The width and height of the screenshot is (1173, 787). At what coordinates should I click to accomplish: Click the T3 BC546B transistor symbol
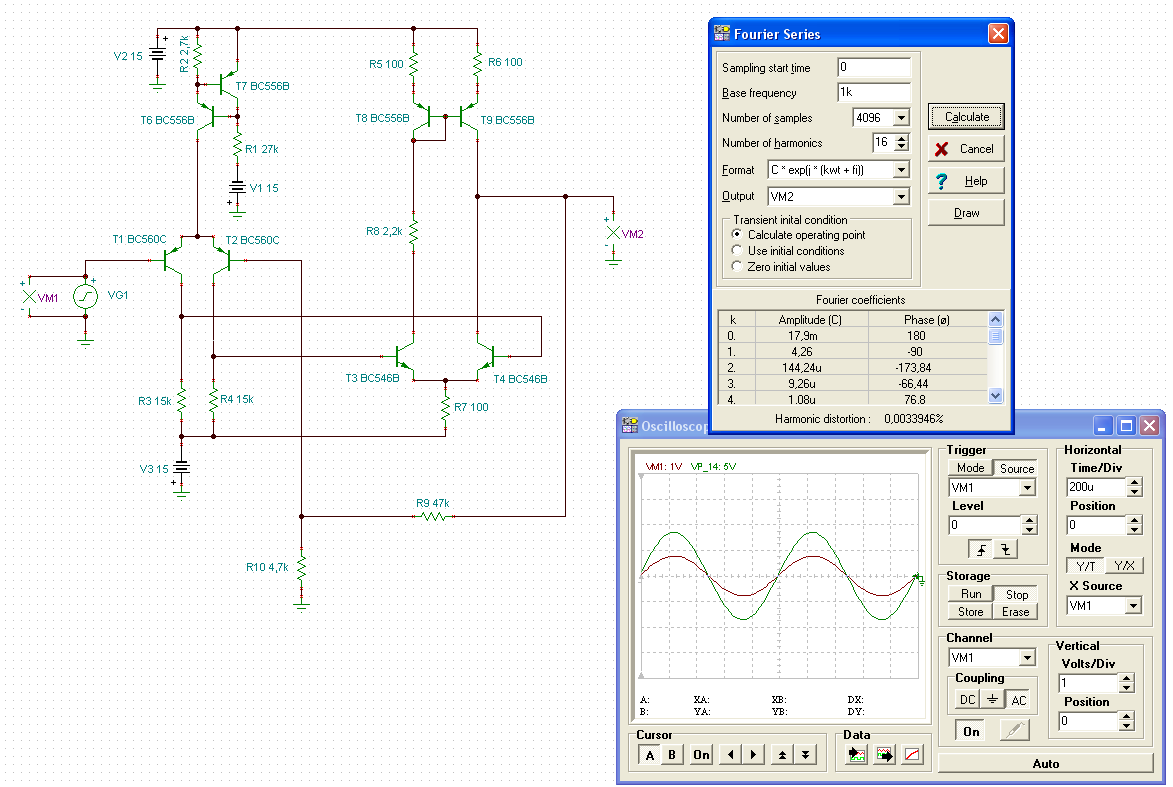[402, 356]
